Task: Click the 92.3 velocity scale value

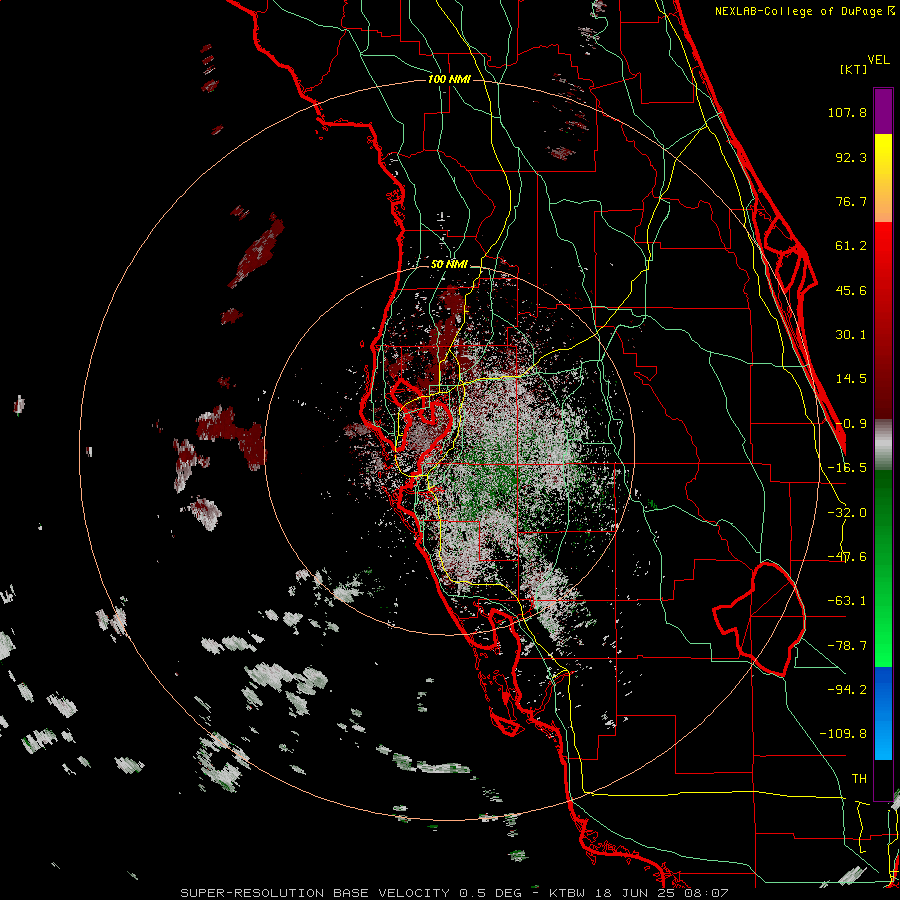Action: [851, 157]
